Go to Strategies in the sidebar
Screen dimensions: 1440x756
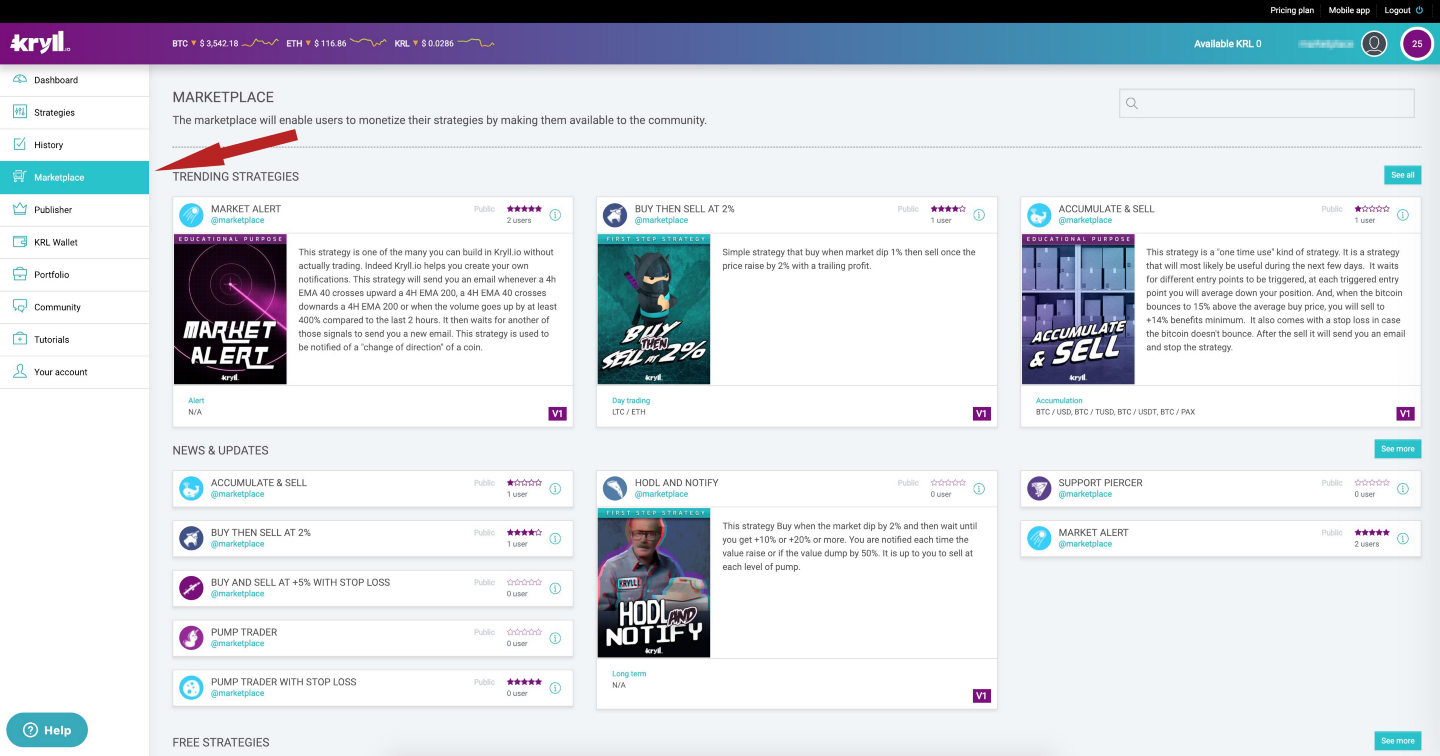(x=75, y=112)
